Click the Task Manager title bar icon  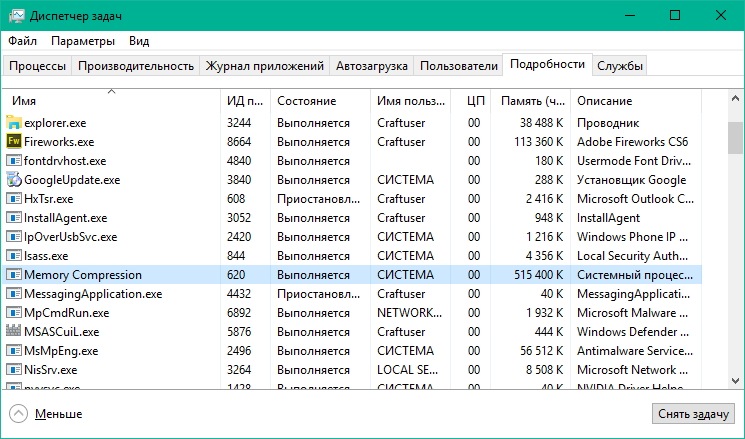(x=16, y=16)
